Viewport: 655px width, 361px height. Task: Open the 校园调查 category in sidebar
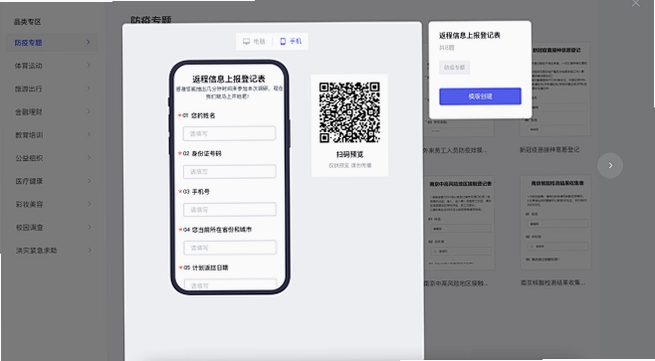pos(53,227)
